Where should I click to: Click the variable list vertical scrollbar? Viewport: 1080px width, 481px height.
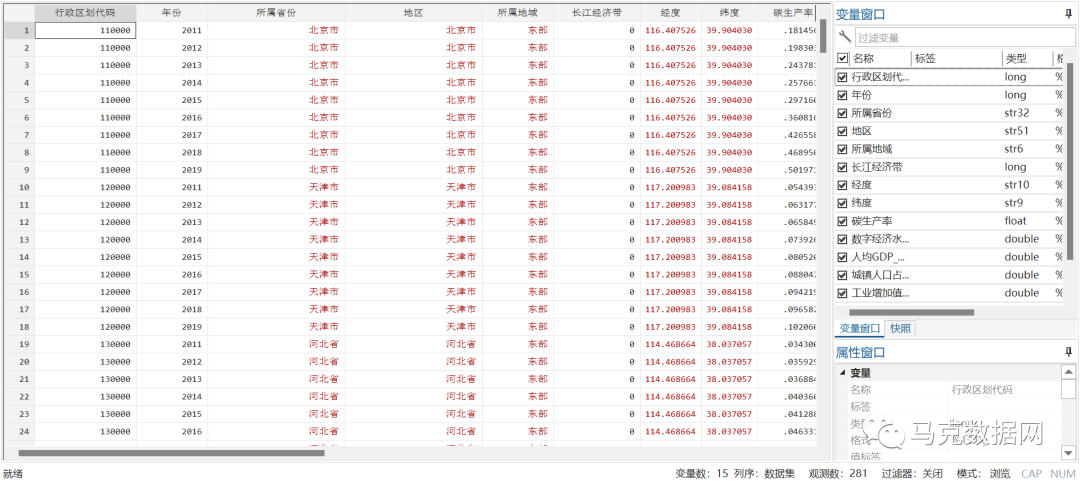pos(1070,162)
